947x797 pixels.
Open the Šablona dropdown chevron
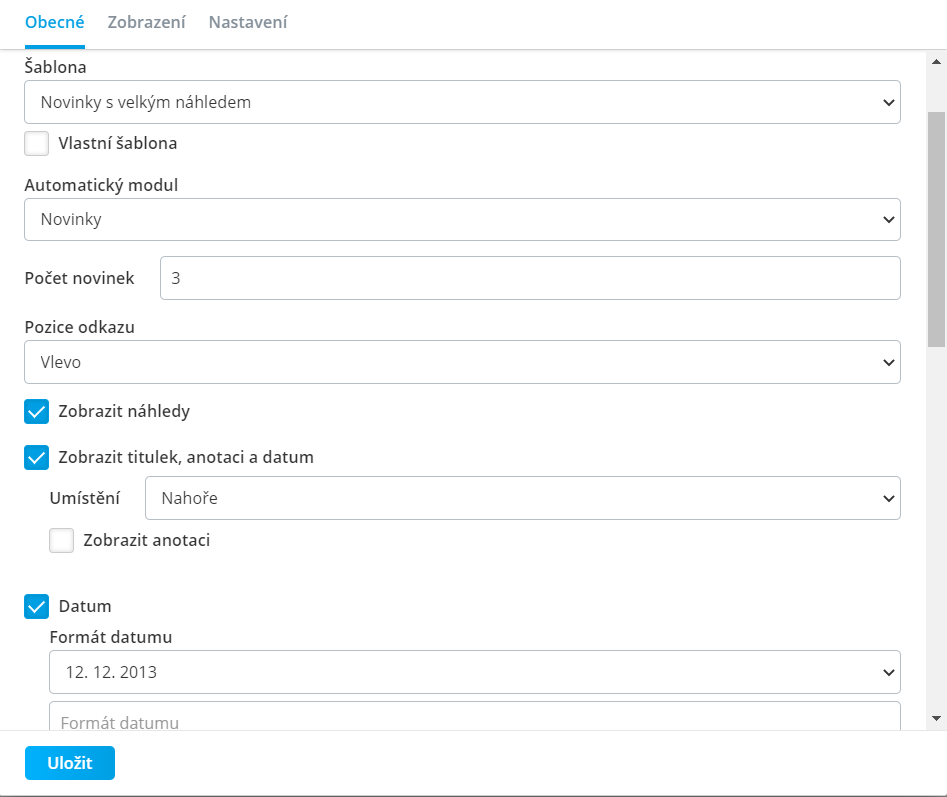tap(888, 103)
